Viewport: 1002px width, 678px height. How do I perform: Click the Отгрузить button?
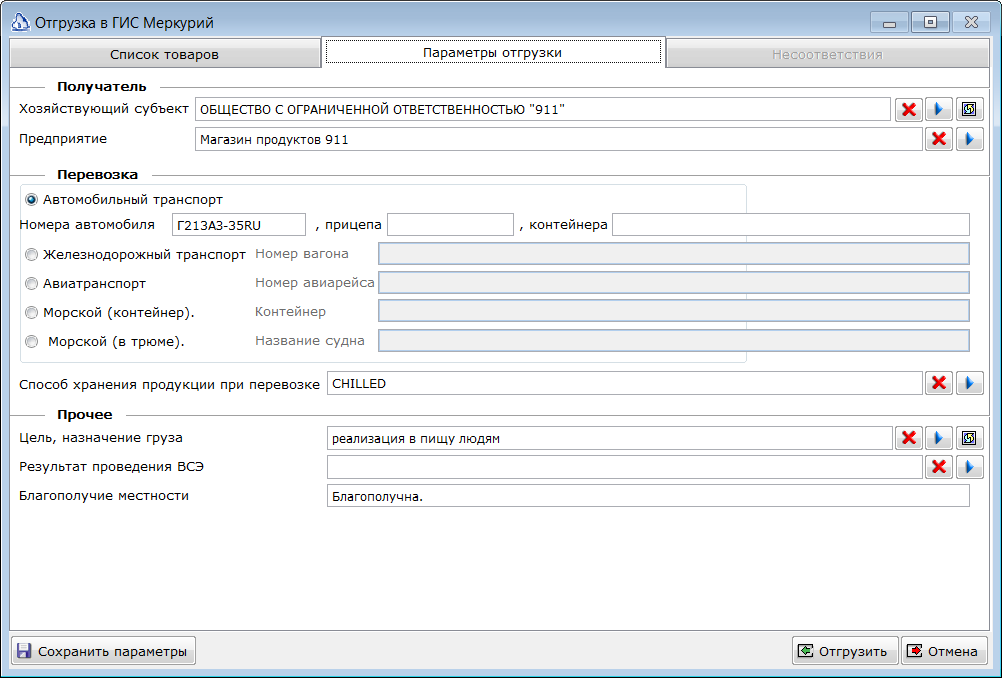[x=845, y=651]
